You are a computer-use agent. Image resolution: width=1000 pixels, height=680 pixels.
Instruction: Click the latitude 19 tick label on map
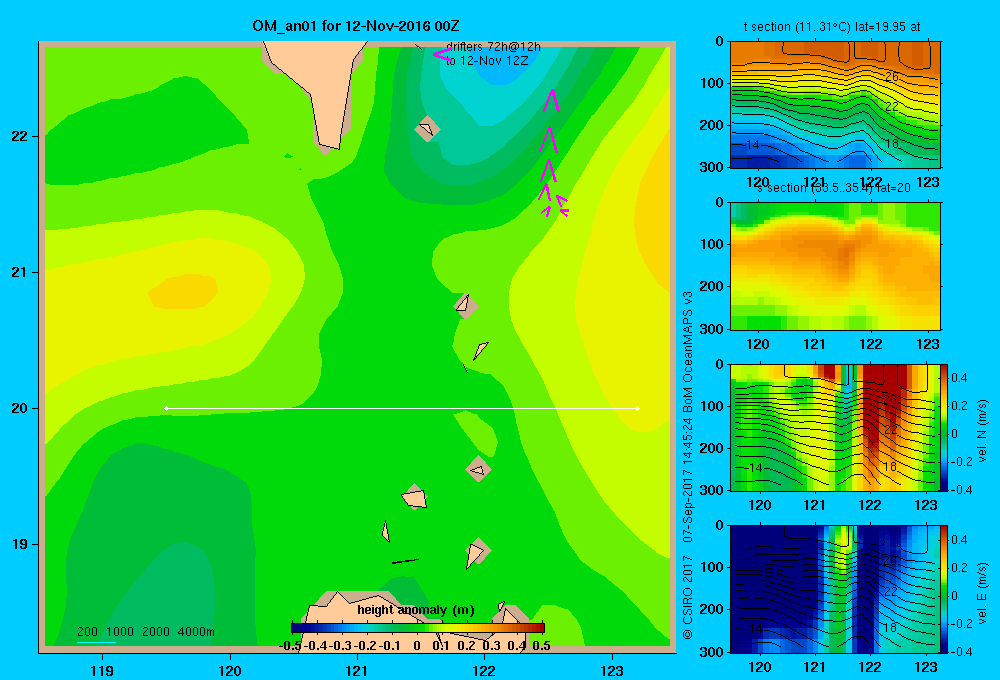click(20, 544)
